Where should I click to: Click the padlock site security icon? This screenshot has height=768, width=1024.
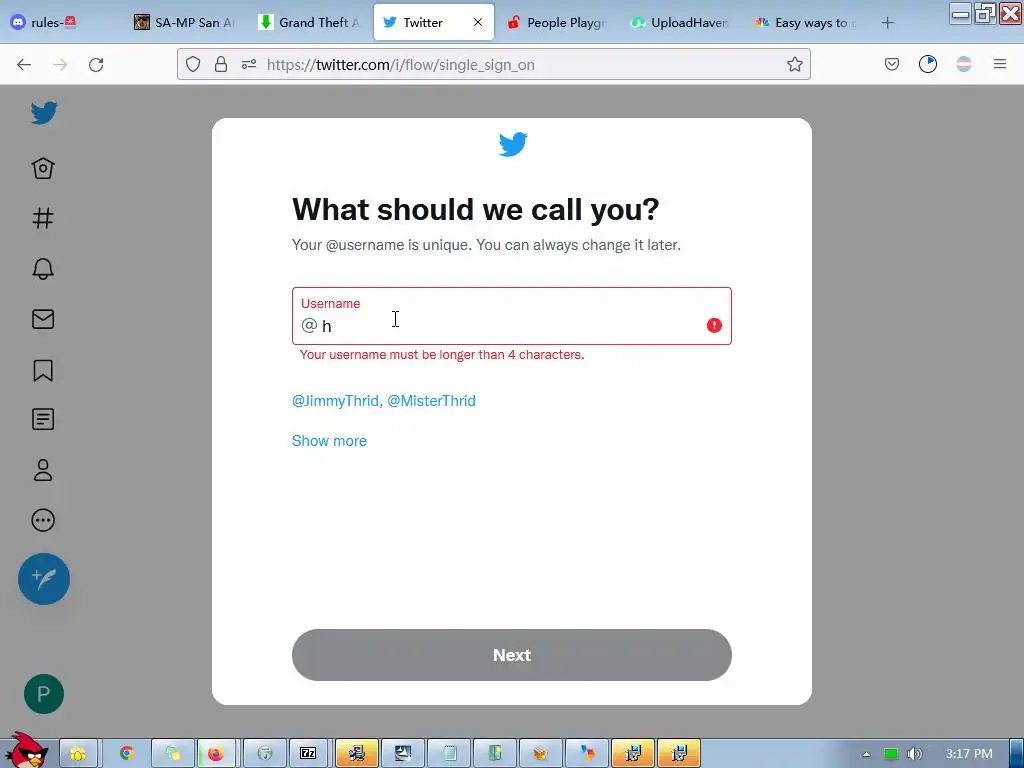[x=221, y=64]
